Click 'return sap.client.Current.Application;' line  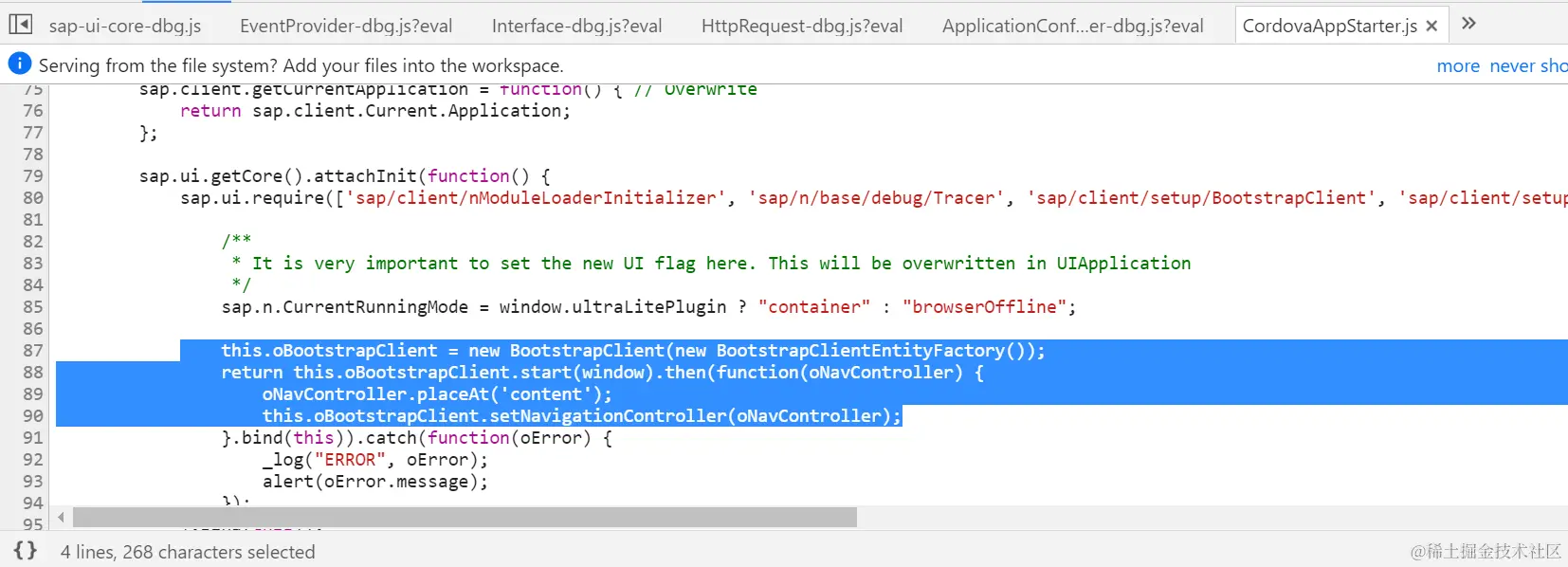coord(375,110)
